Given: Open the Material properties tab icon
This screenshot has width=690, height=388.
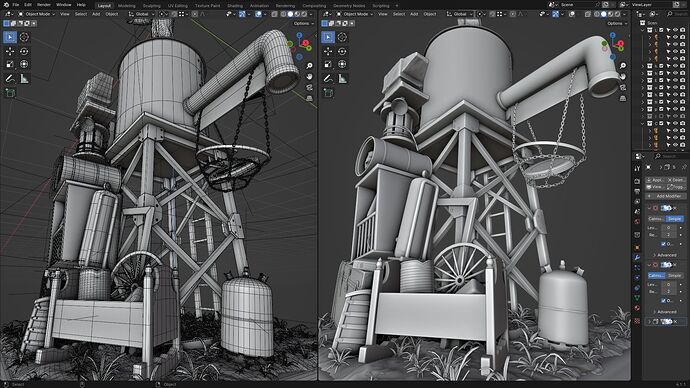Looking at the screenshot, I should (x=637, y=308).
